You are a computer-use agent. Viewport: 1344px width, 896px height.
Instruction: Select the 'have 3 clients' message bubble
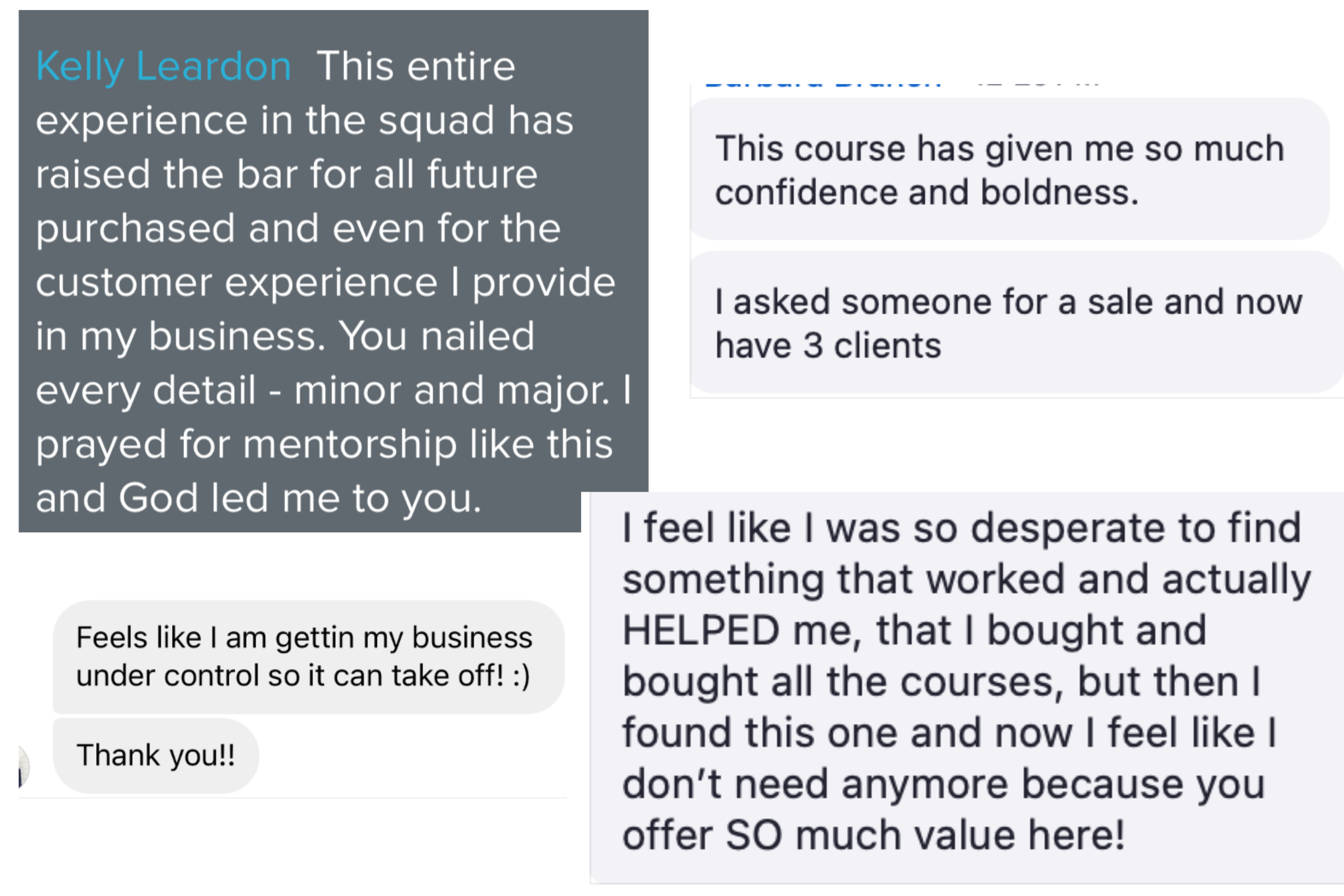(x=1015, y=323)
